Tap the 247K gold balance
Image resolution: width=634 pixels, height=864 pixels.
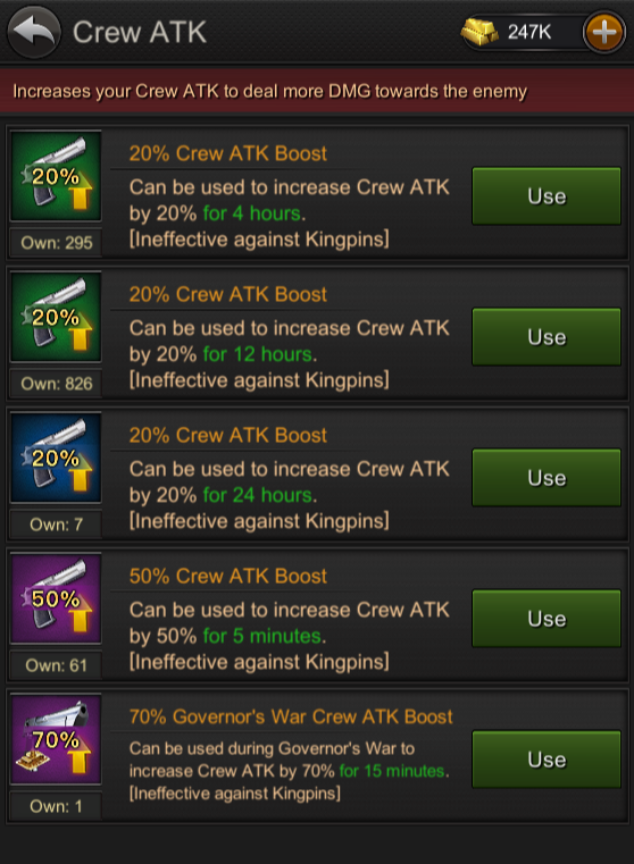click(x=529, y=32)
